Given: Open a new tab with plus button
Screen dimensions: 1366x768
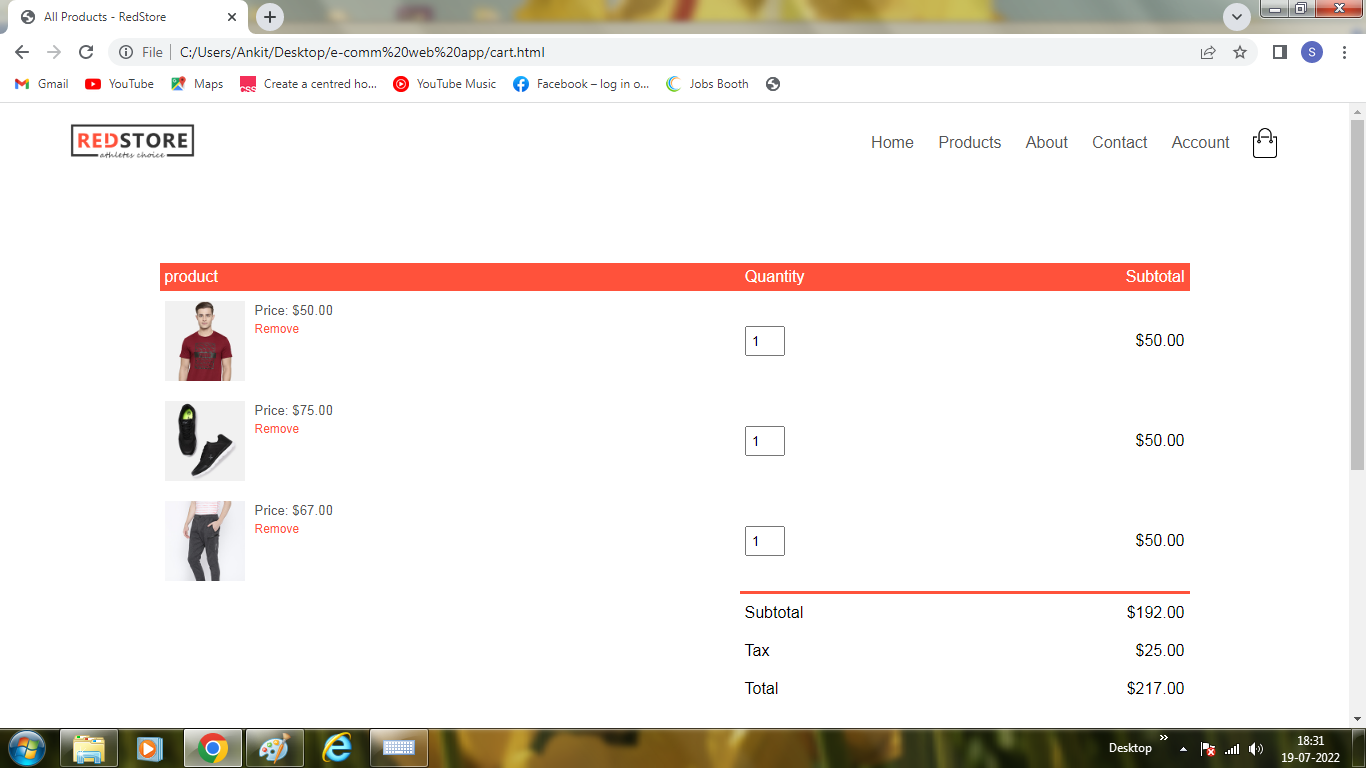Looking at the screenshot, I should (x=270, y=17).
